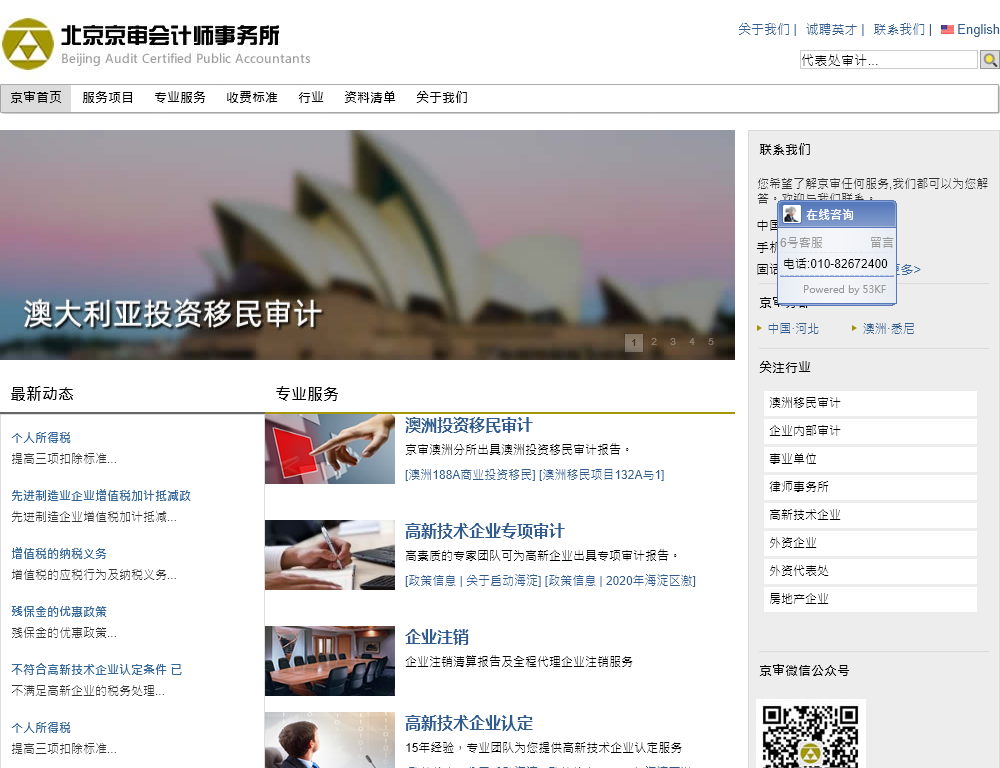Jump to banner slide indicator 5
This screenshot has width=1000, height=768.
[x=711, y=342]
